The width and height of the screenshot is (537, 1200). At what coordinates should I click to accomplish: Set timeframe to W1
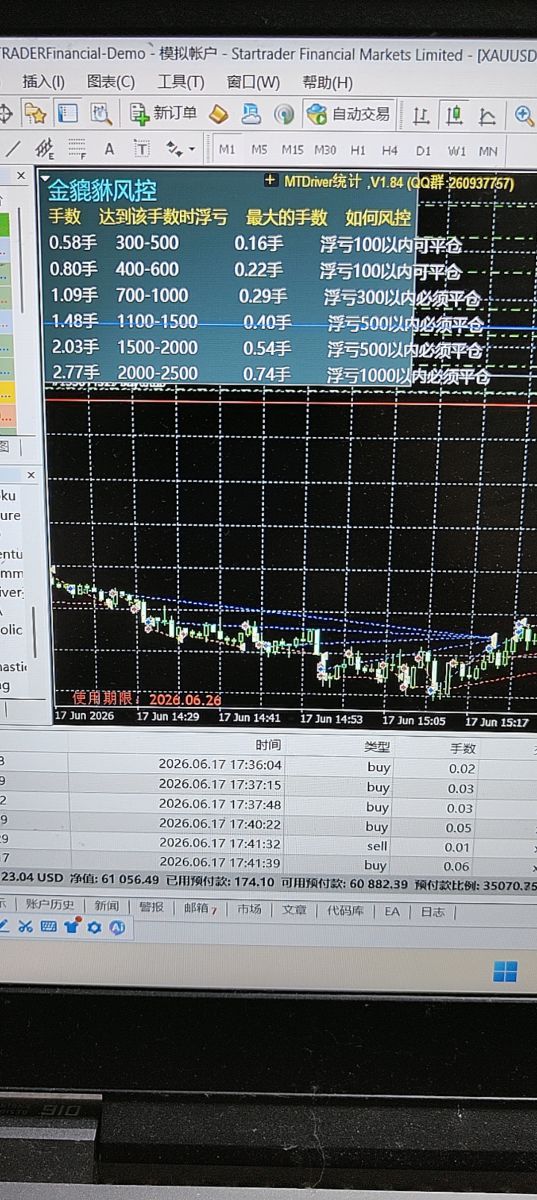[x=456, y=151]
